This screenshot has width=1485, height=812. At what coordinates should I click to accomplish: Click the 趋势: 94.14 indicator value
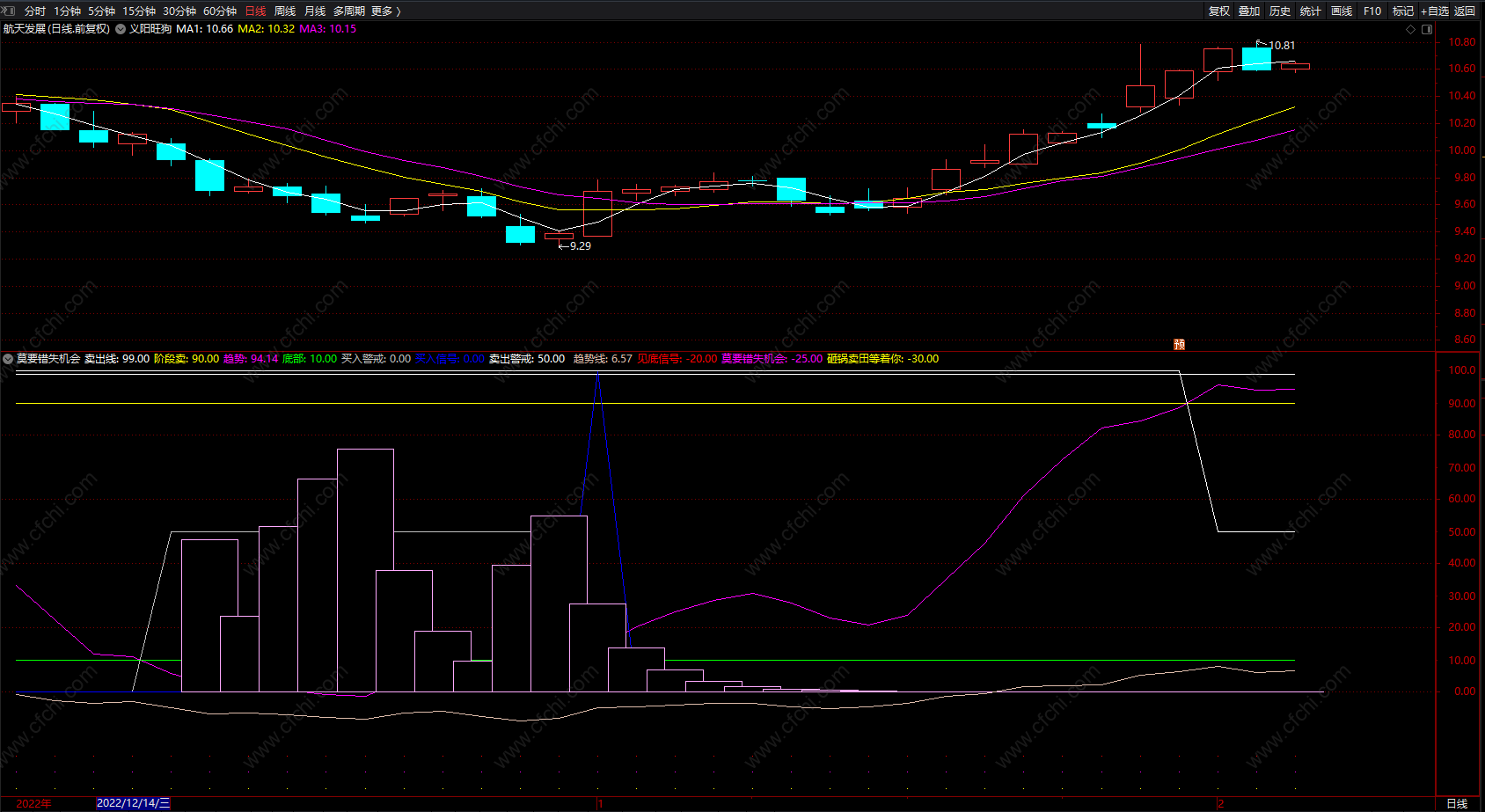coord(251,359)
